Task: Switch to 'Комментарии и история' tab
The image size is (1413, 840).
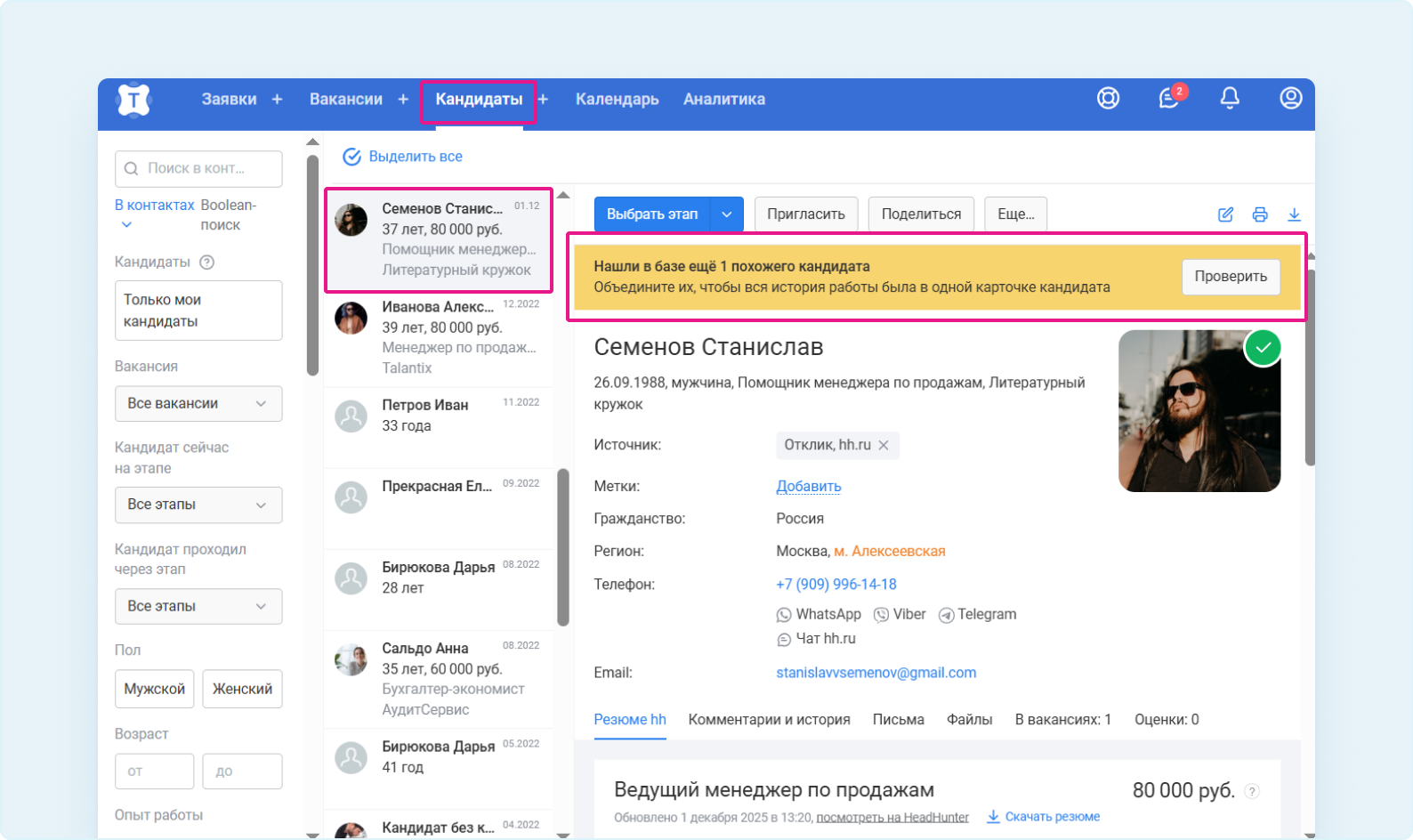Action: (769, 719)
